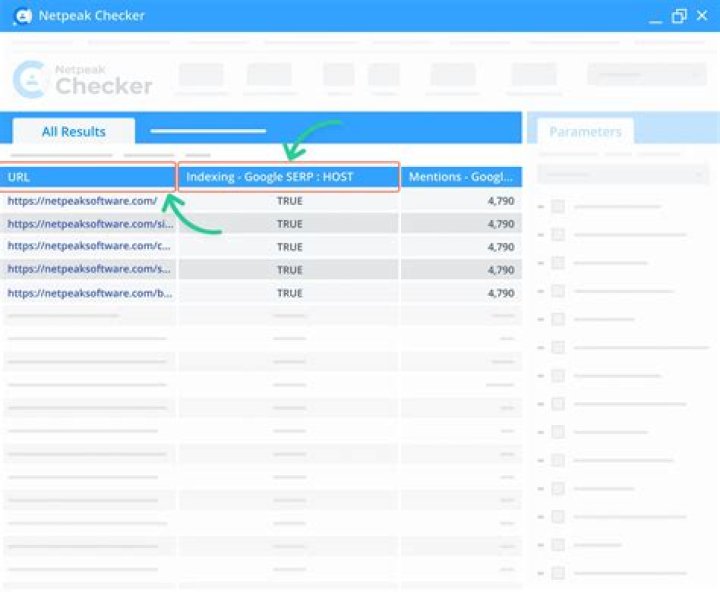Viewport: 720px width, 592px height.
Task: Open the https://netpeaksoftware.com/s... URL
Action: click(89, 269)
